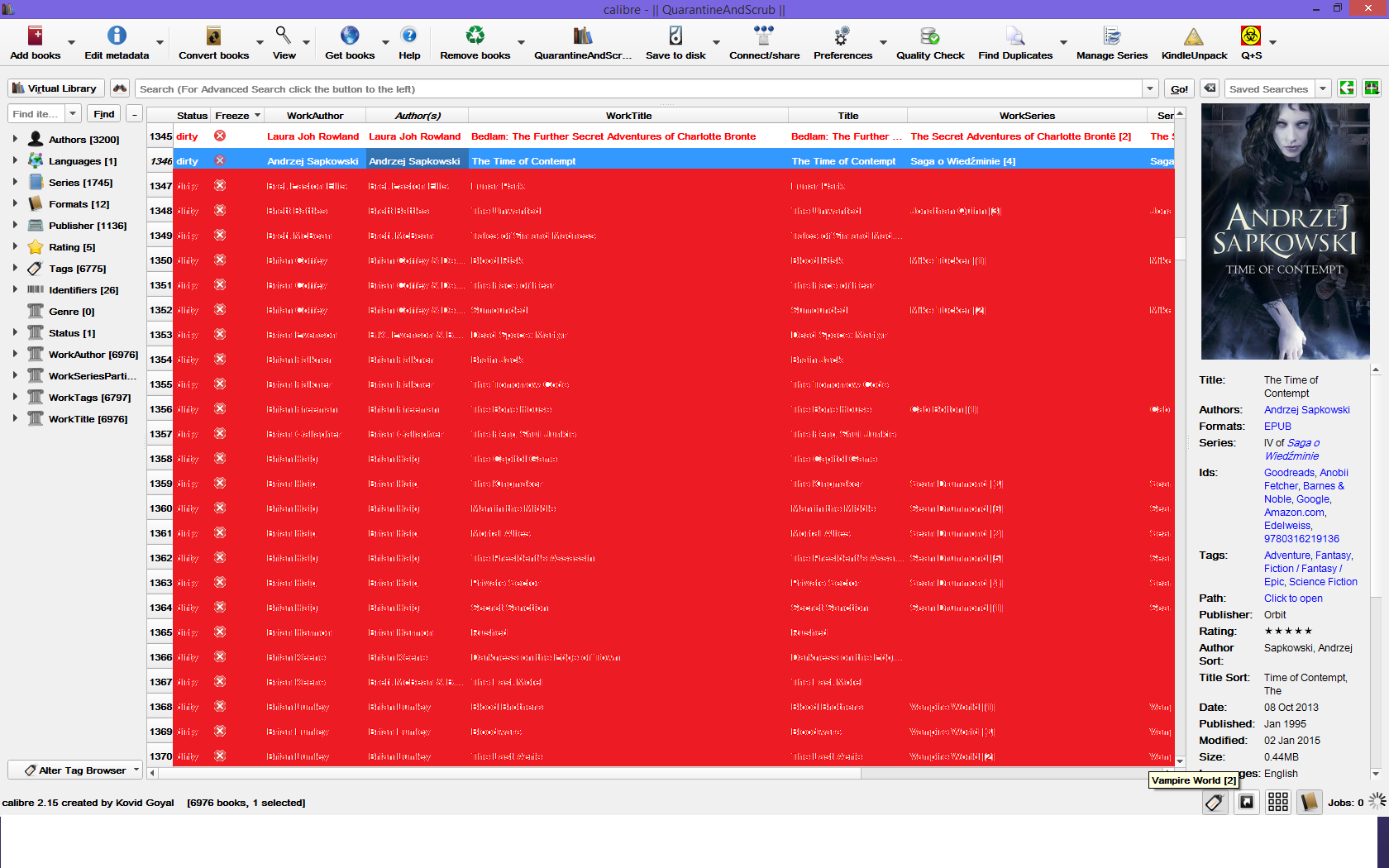Open the EPUB format link
1389x868 pixels.
(1277, 427)
